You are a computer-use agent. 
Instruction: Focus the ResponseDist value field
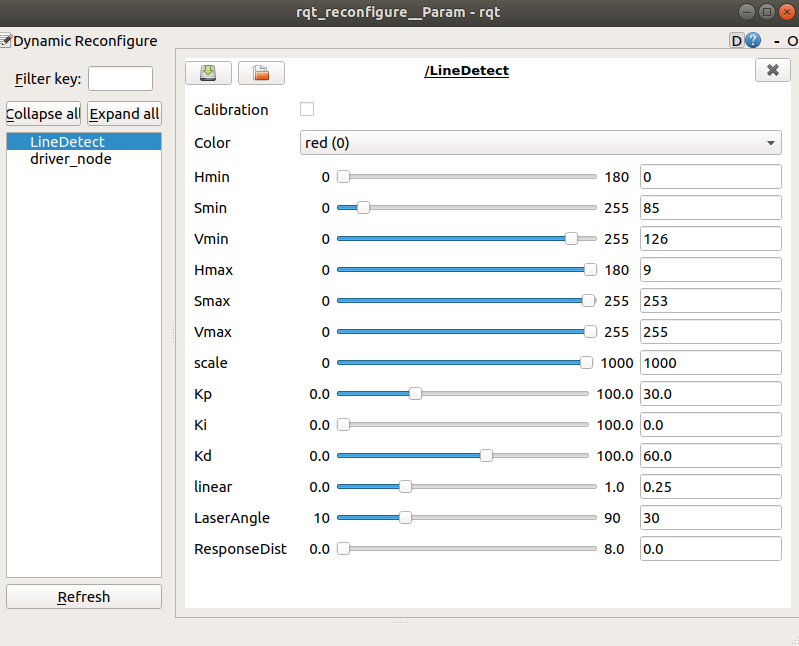tap(710, 549)
